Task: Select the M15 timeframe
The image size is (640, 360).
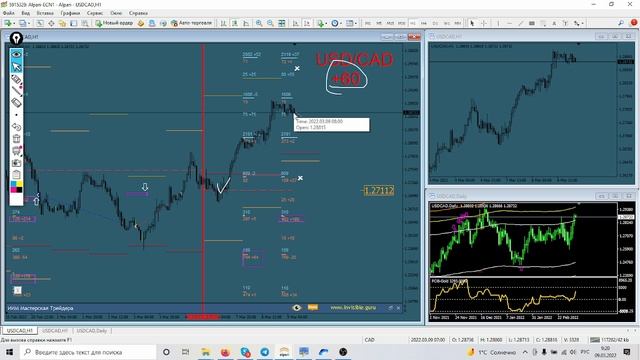Action: (x=390, y=23)
